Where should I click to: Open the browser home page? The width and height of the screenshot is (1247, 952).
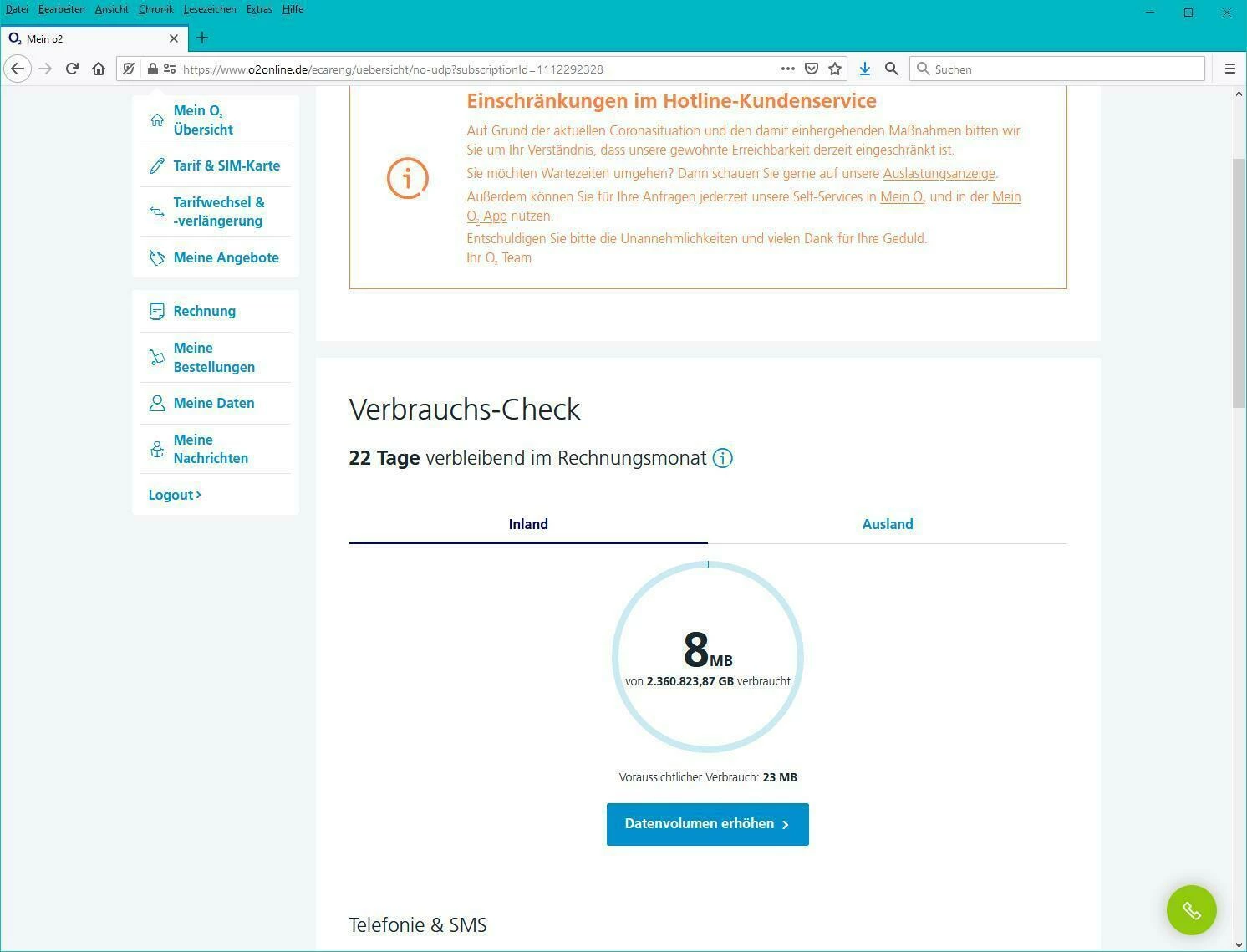[x=99, y=69]
